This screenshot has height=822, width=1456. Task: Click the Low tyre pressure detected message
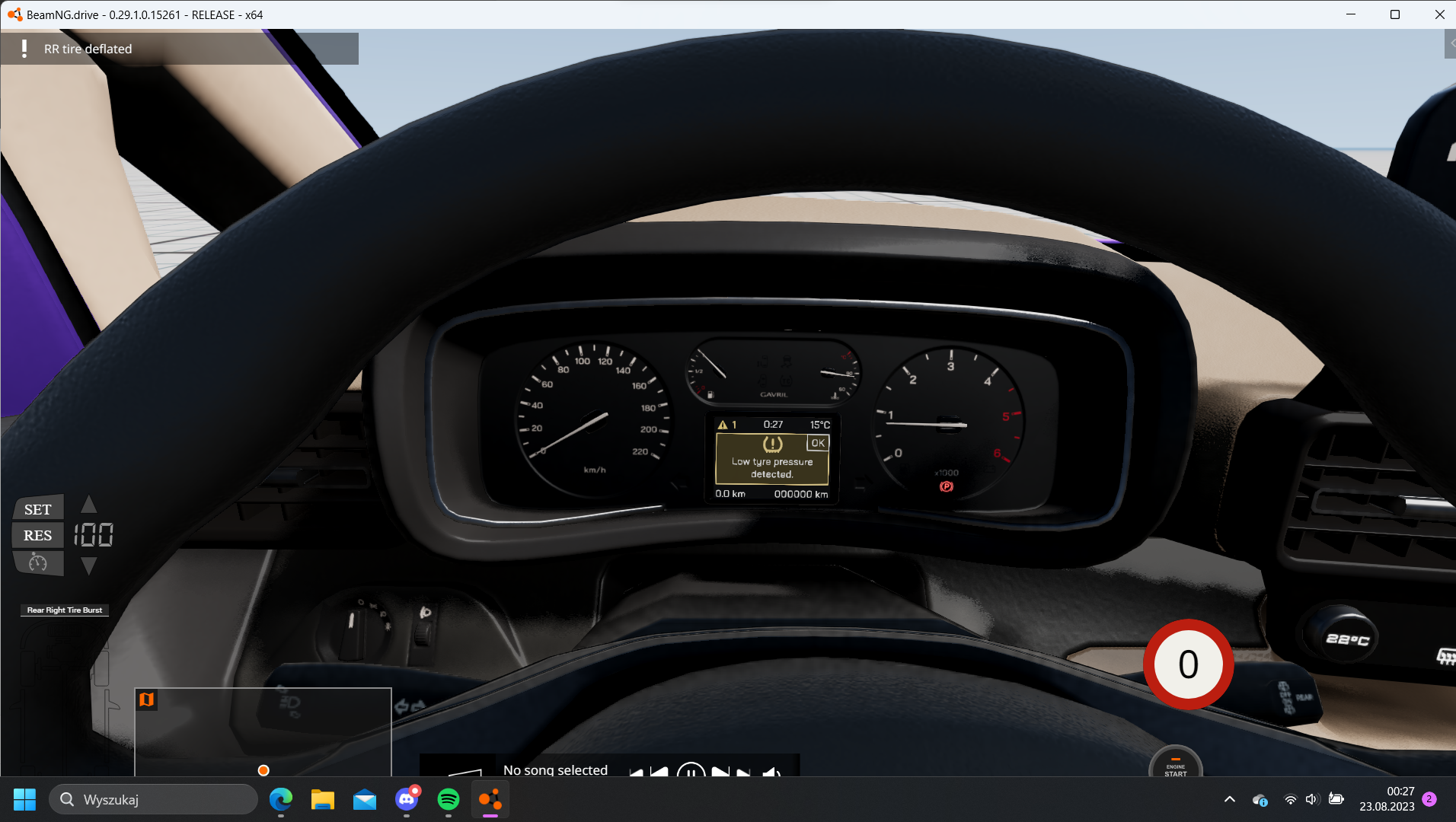point(772,467)
